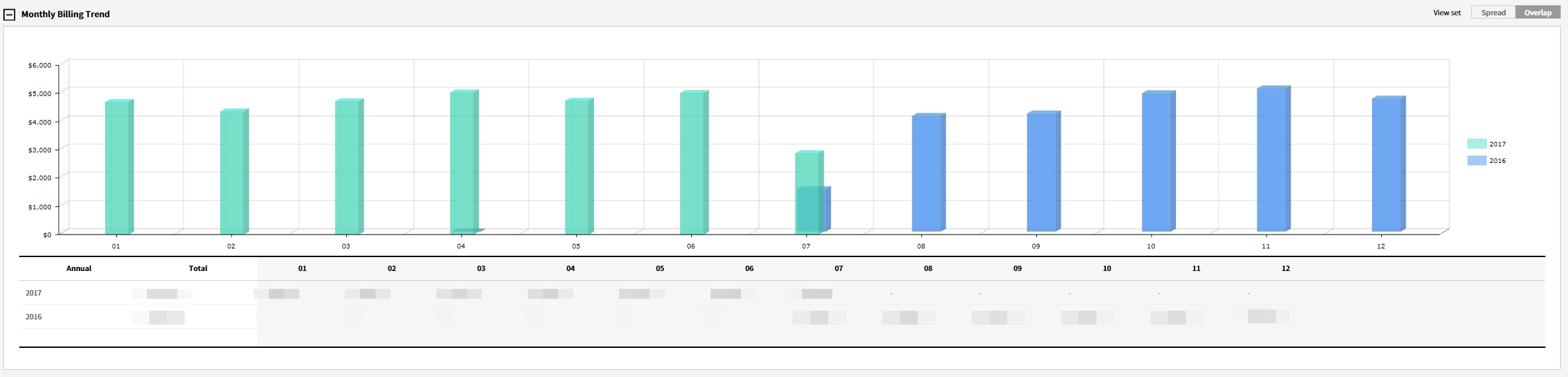The image size is (1568, 377).
Task: Select the 2017 row in Annual table
Action: coord(34,293)
